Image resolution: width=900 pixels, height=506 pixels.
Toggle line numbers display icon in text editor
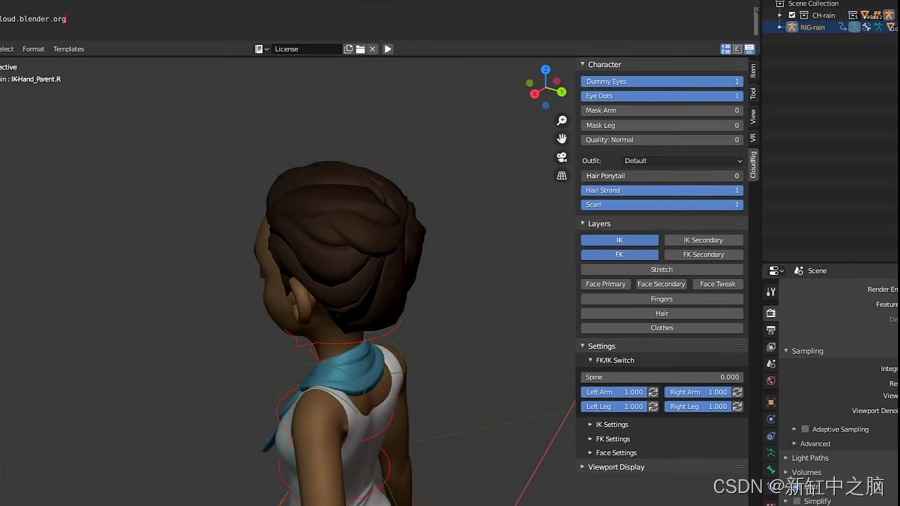pos(726,49)
